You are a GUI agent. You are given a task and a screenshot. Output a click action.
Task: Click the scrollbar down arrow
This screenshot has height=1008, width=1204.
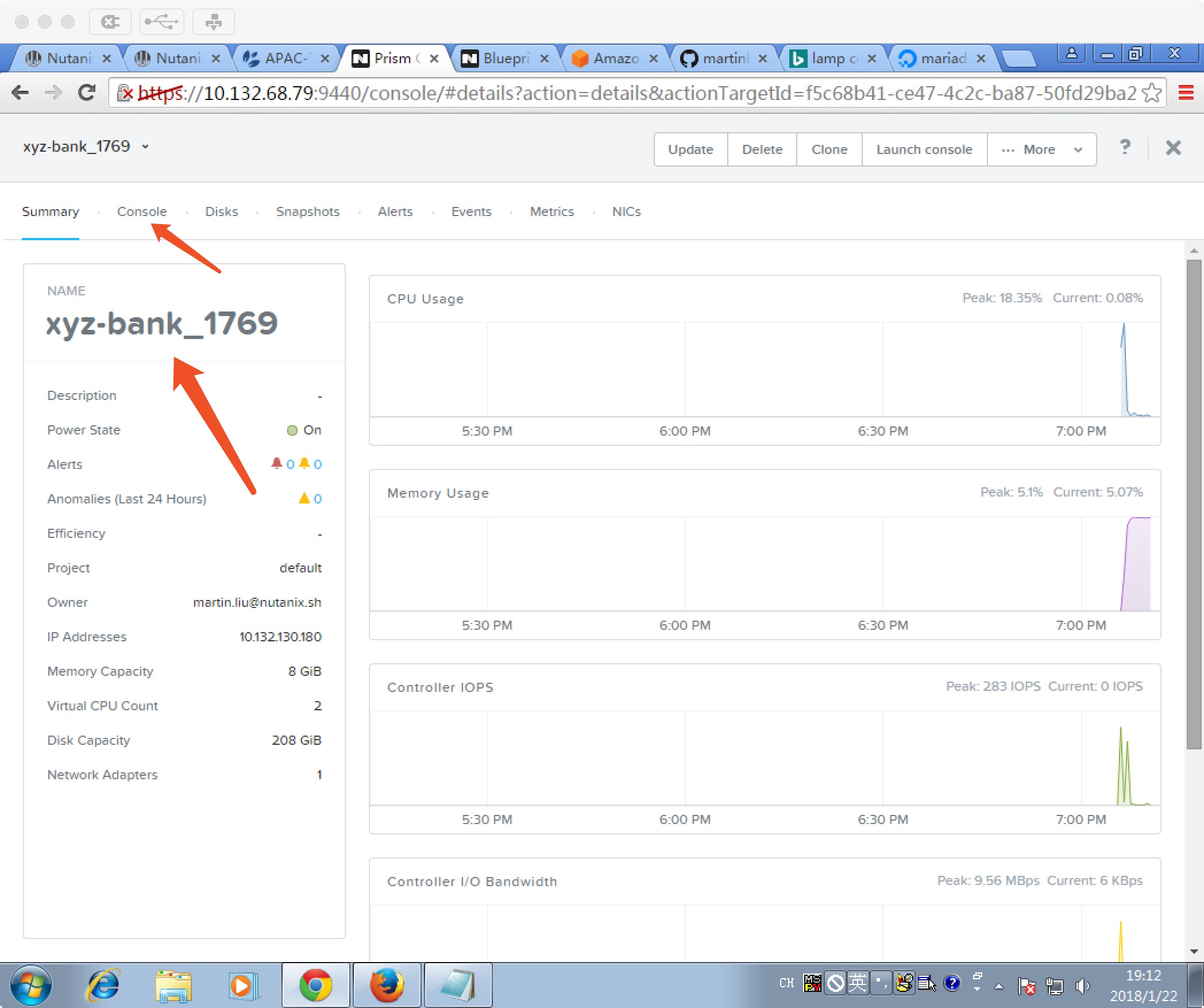[x=1194, y=952]
